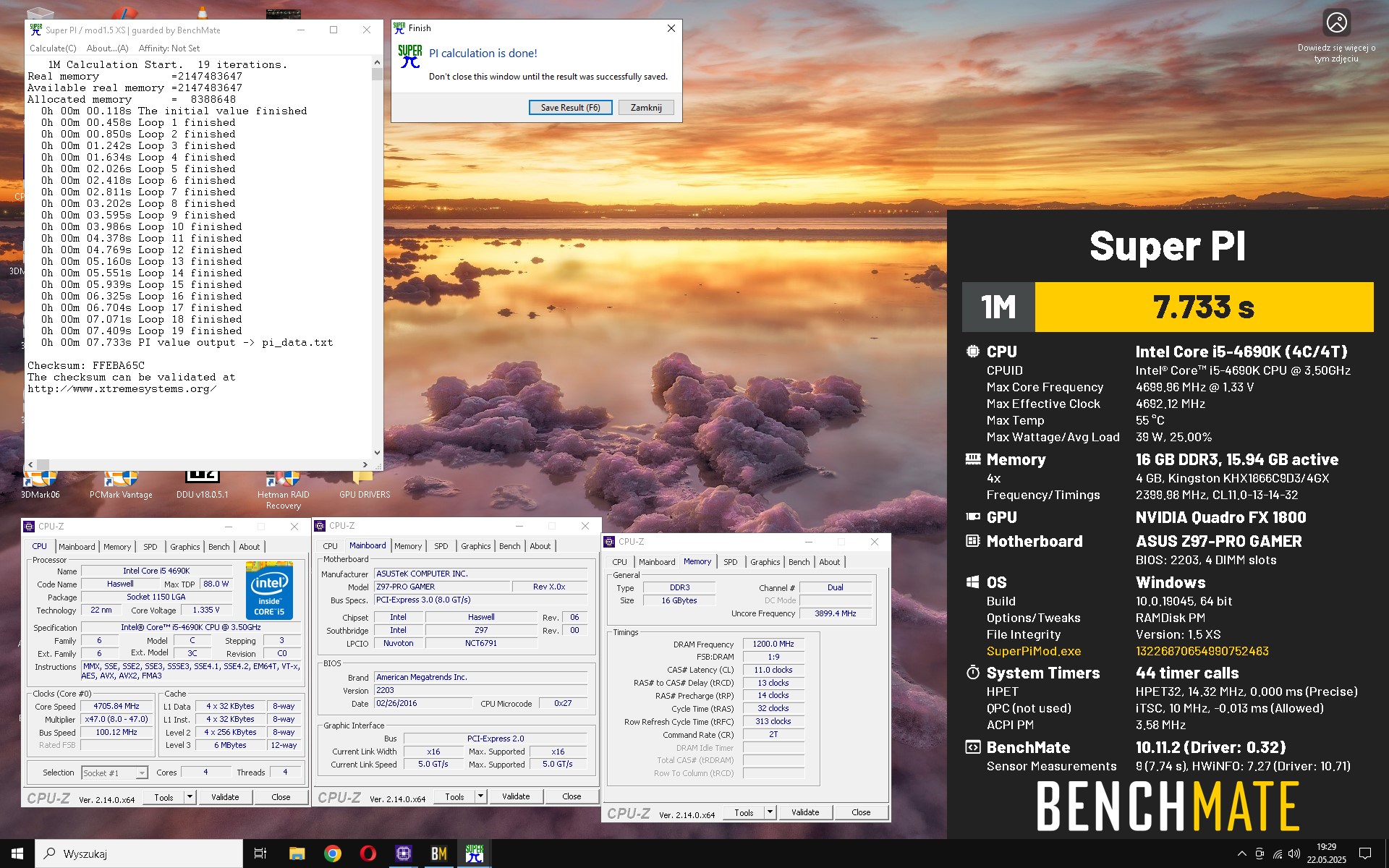The height and width of the screenshot is (868, 1389).
Task: Select About tab in first CPU-Z window
Action: pyautogui.click(x=250, y=547)
